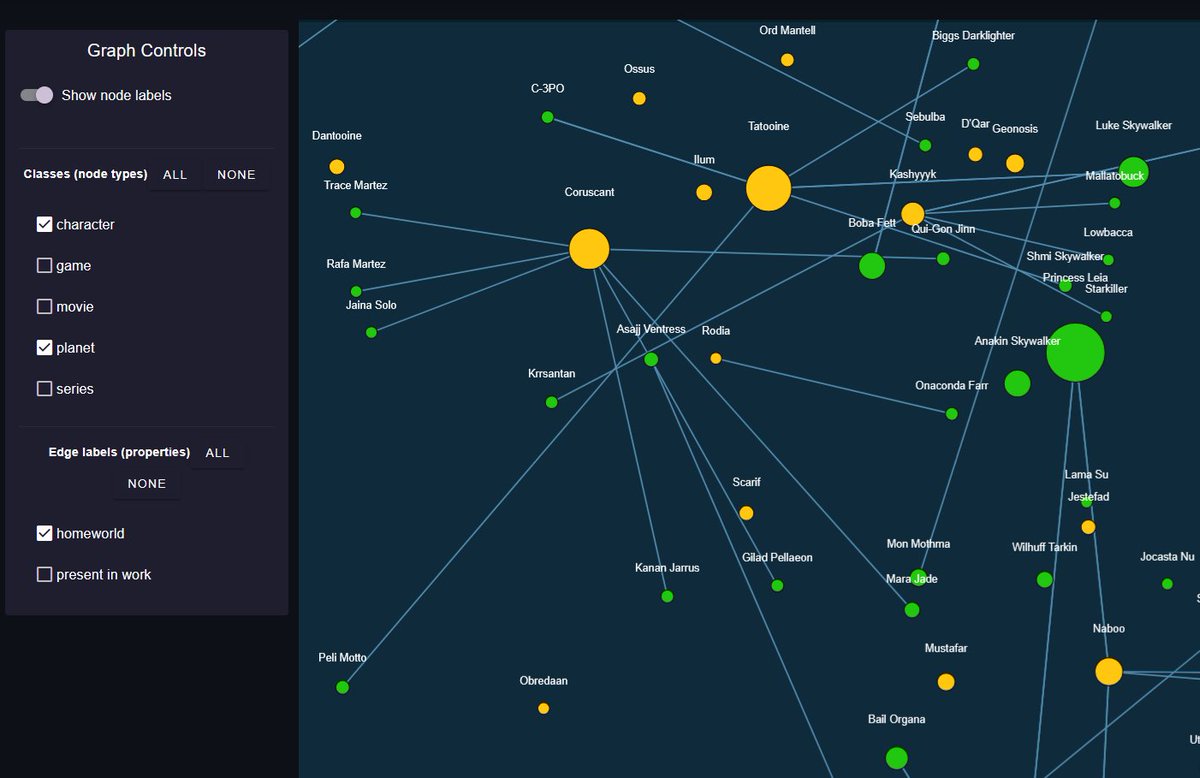Select the D'Qar planet node
The image size is (1200, 778).
click(x=975, y=154)
